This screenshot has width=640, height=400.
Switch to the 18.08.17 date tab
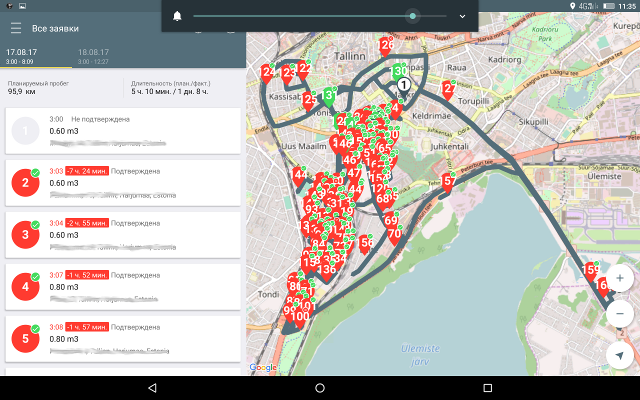(94, 54)
